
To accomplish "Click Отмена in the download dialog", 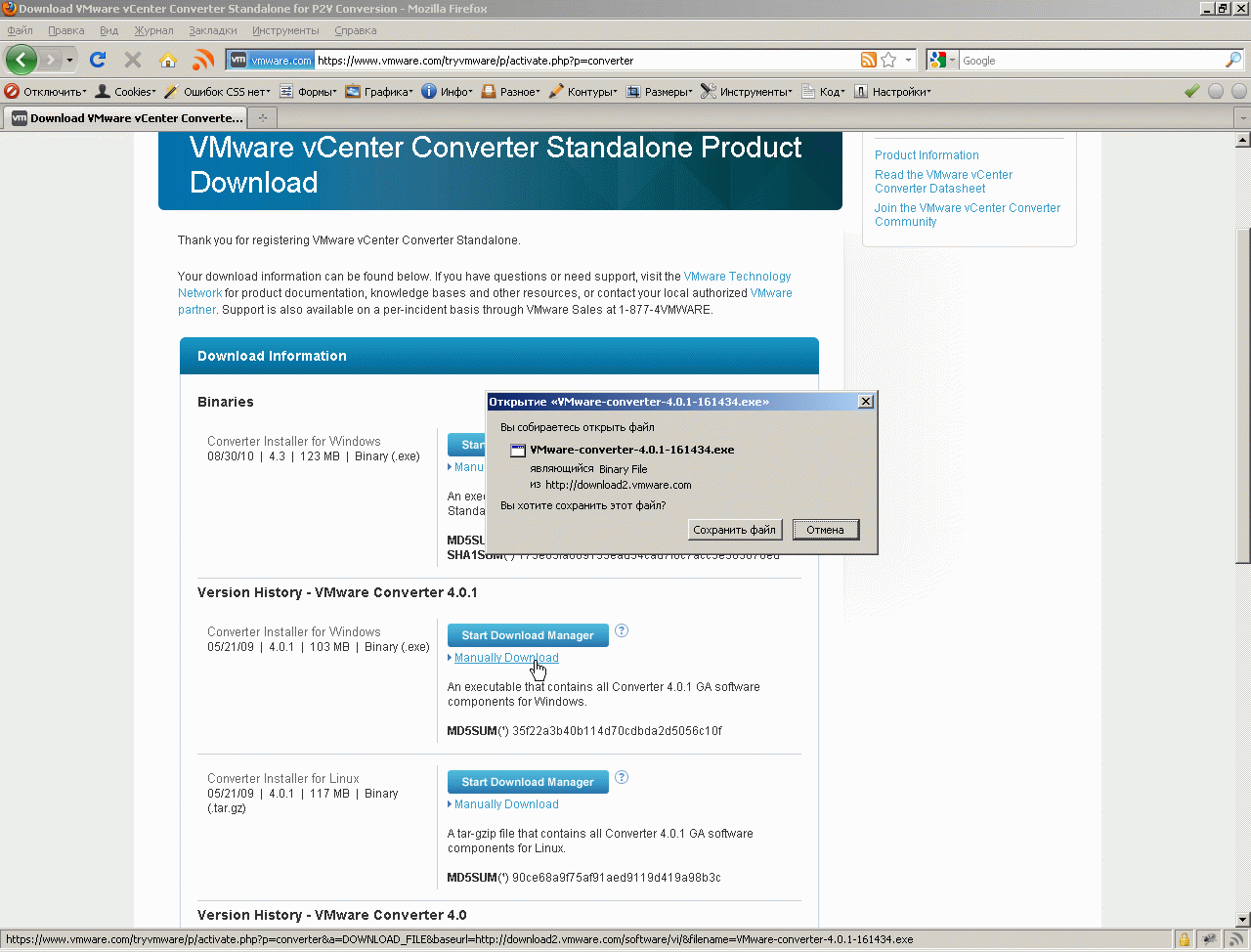I will click(x=825, y=530).
